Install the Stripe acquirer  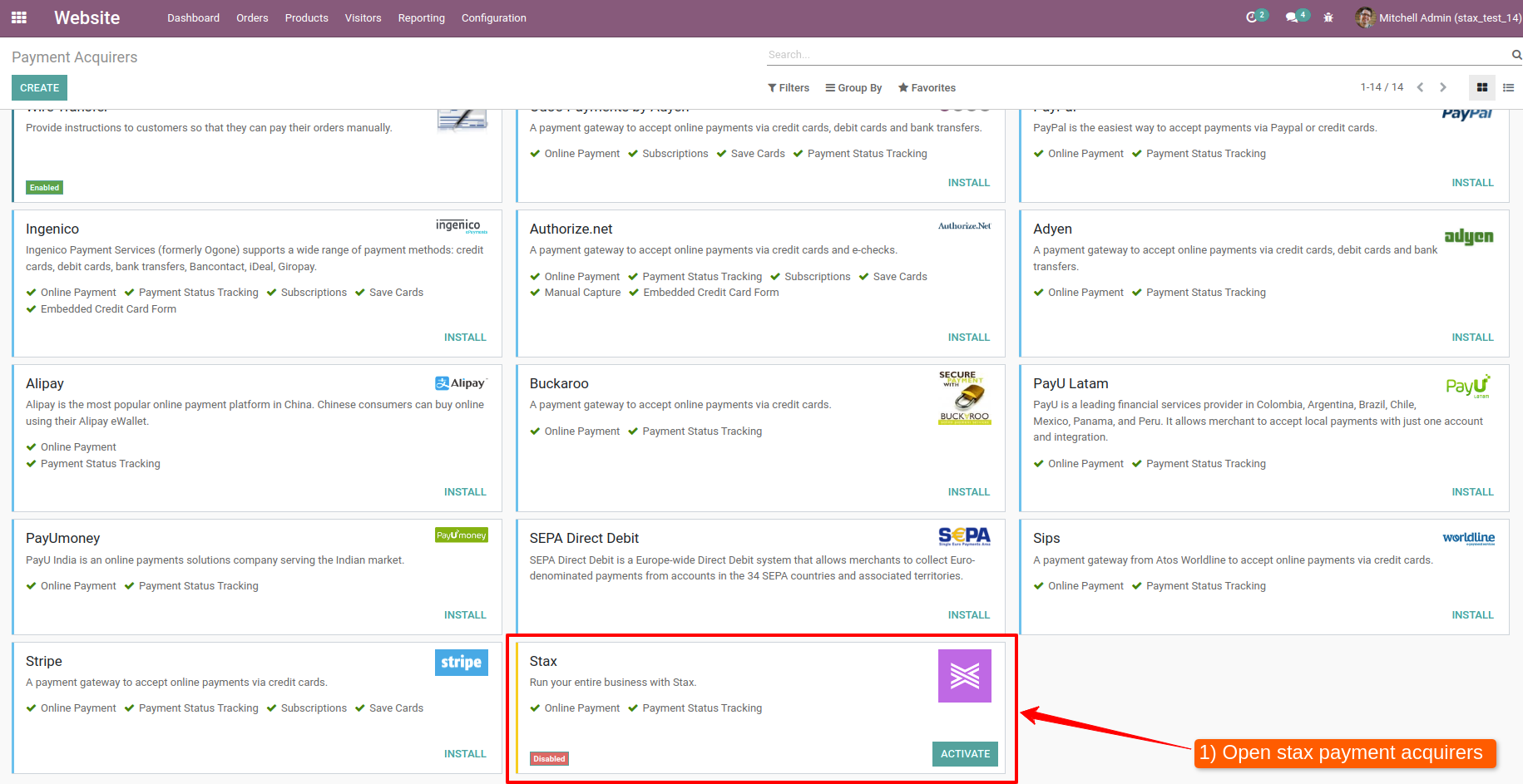465,753
